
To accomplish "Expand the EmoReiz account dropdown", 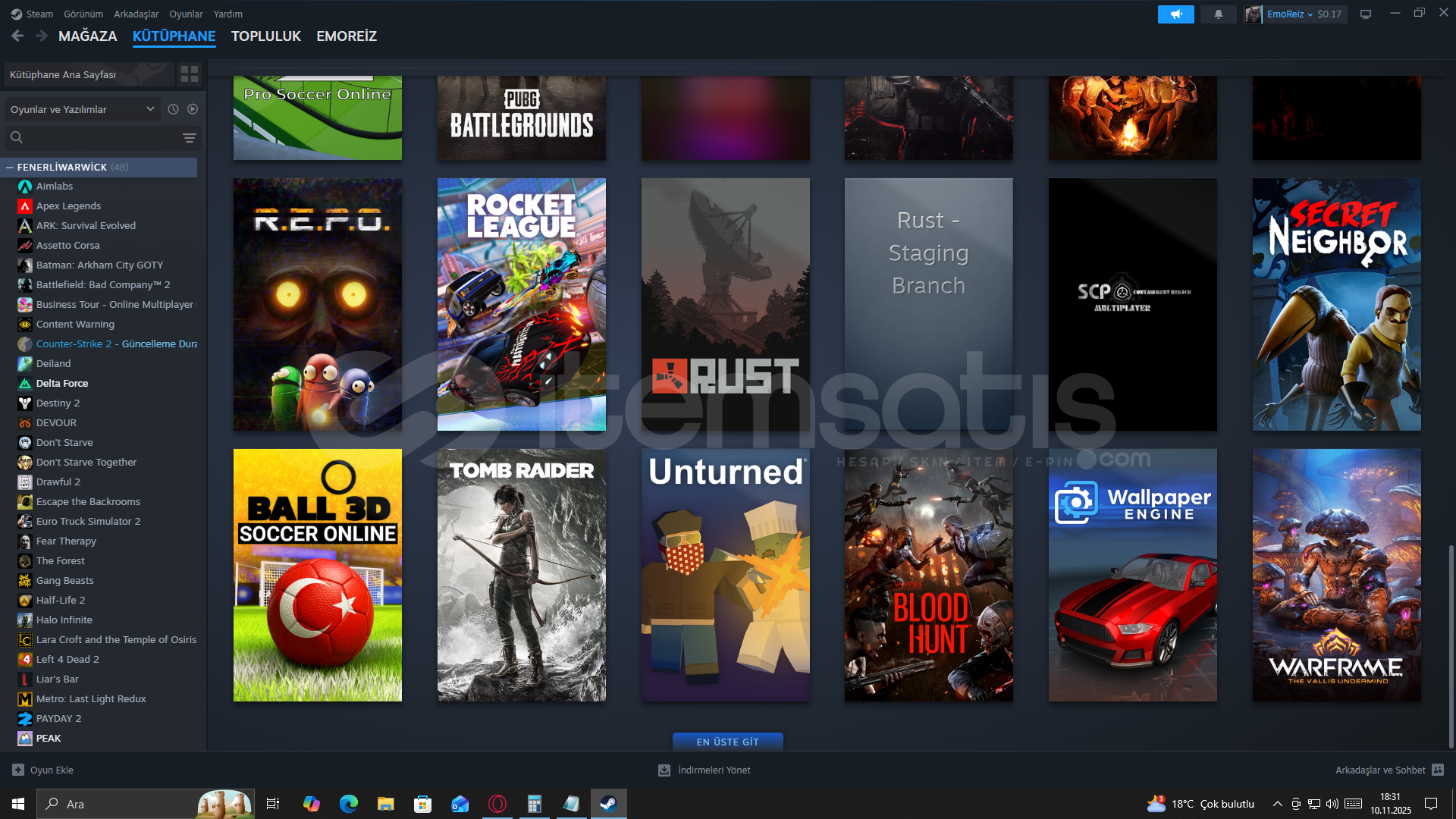I will pyautogui.click(x=1310, y=14).
